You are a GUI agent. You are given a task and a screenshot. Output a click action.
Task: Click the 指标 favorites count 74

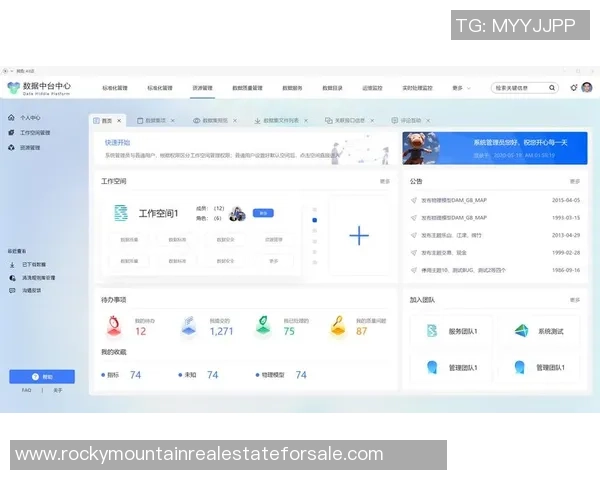[135, 375]
